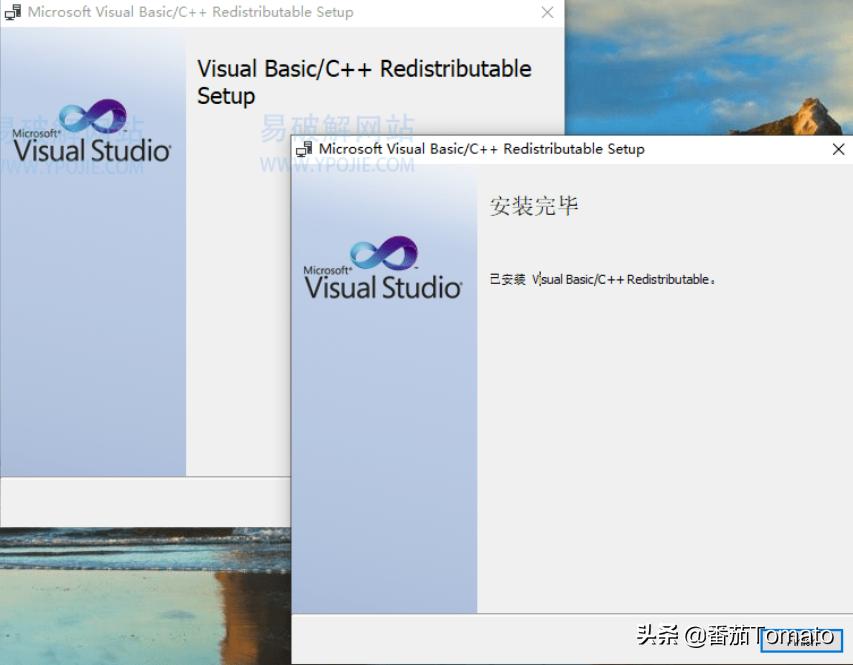Click the 'Visual Studio' wordmark in front dialog
Viewport: 853px width, 665px height.
383,288
